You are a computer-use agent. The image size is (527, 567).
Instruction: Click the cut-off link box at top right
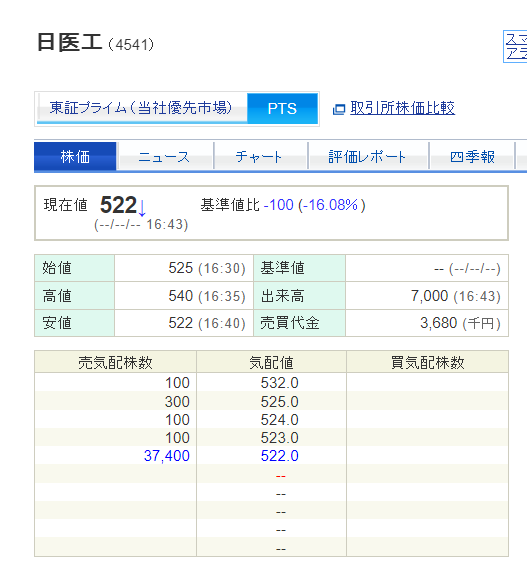click(515, 47)
